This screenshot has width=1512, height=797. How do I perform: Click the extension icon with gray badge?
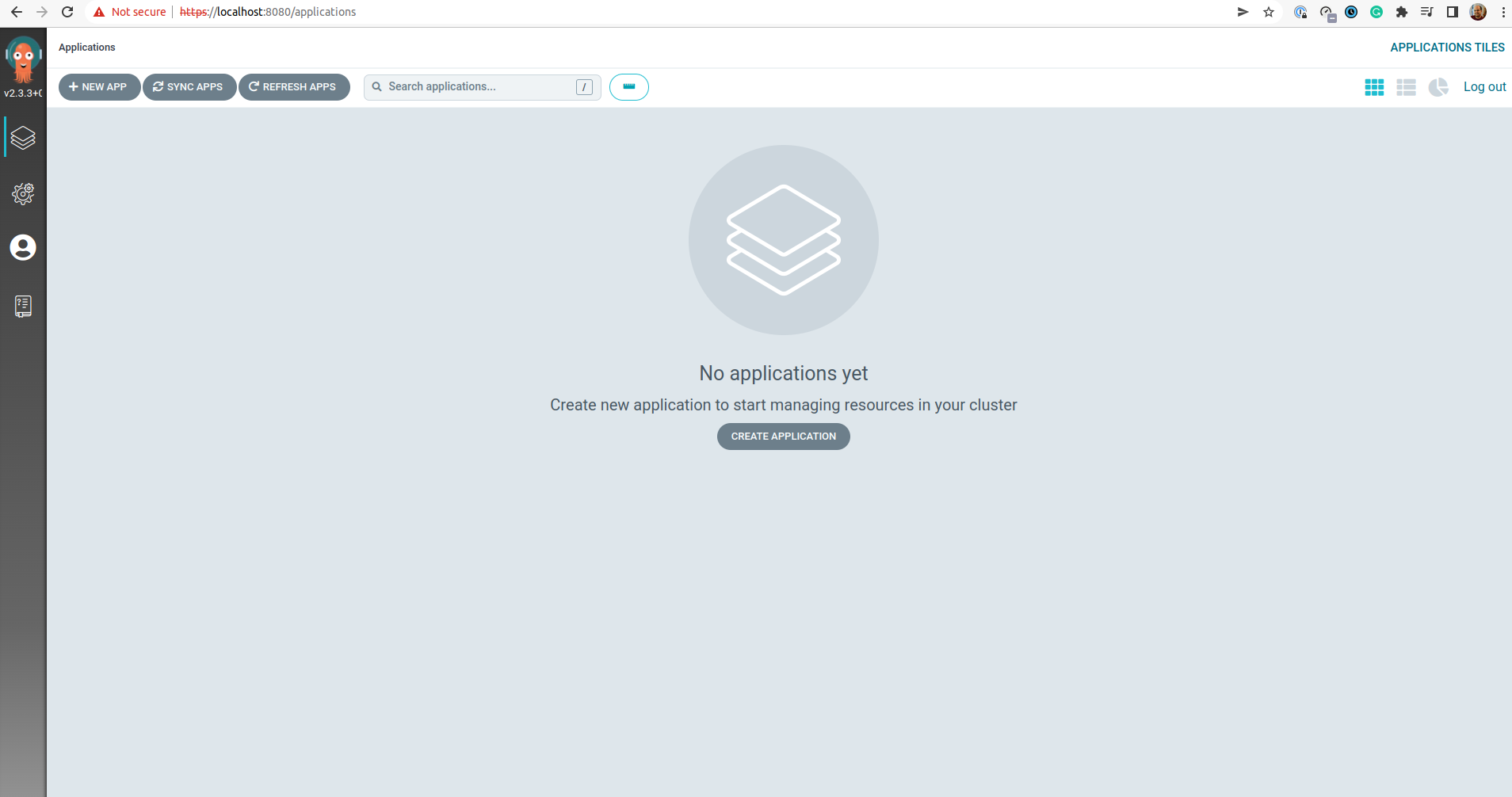pyautogui.click(x=1327, y=13)
